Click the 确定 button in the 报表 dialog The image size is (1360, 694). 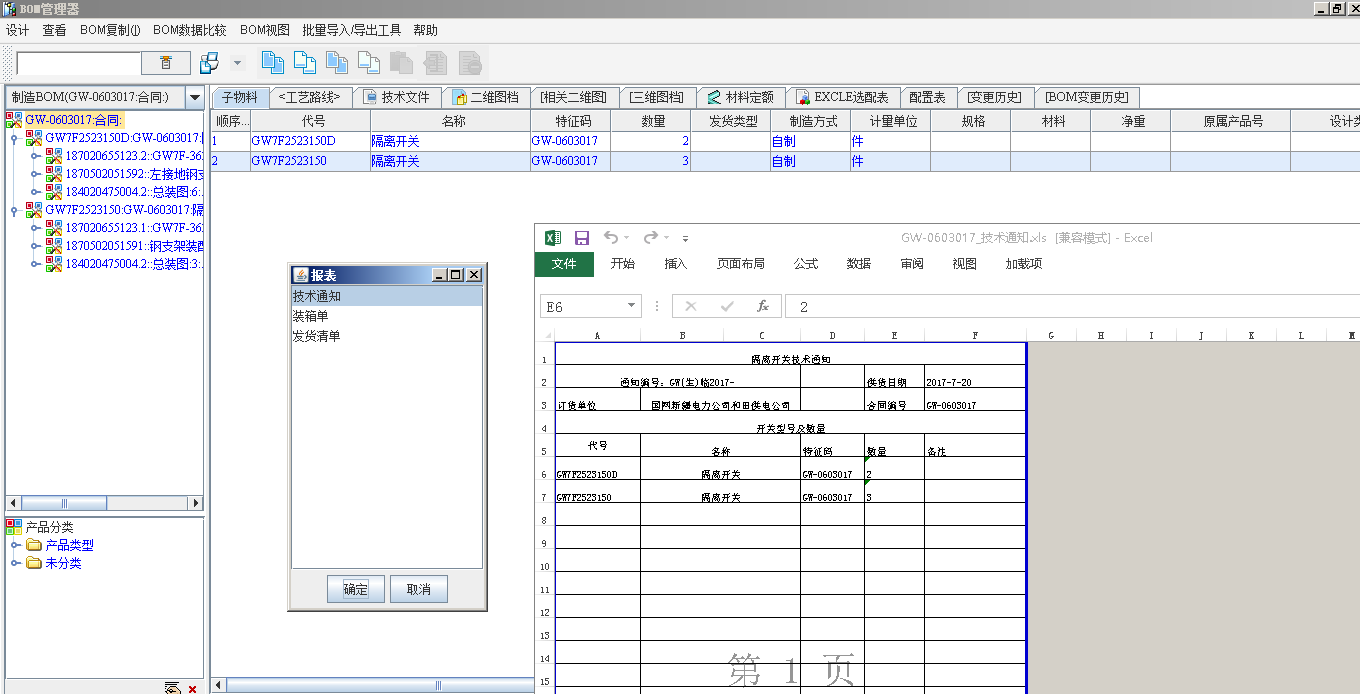tap(355, 590)
